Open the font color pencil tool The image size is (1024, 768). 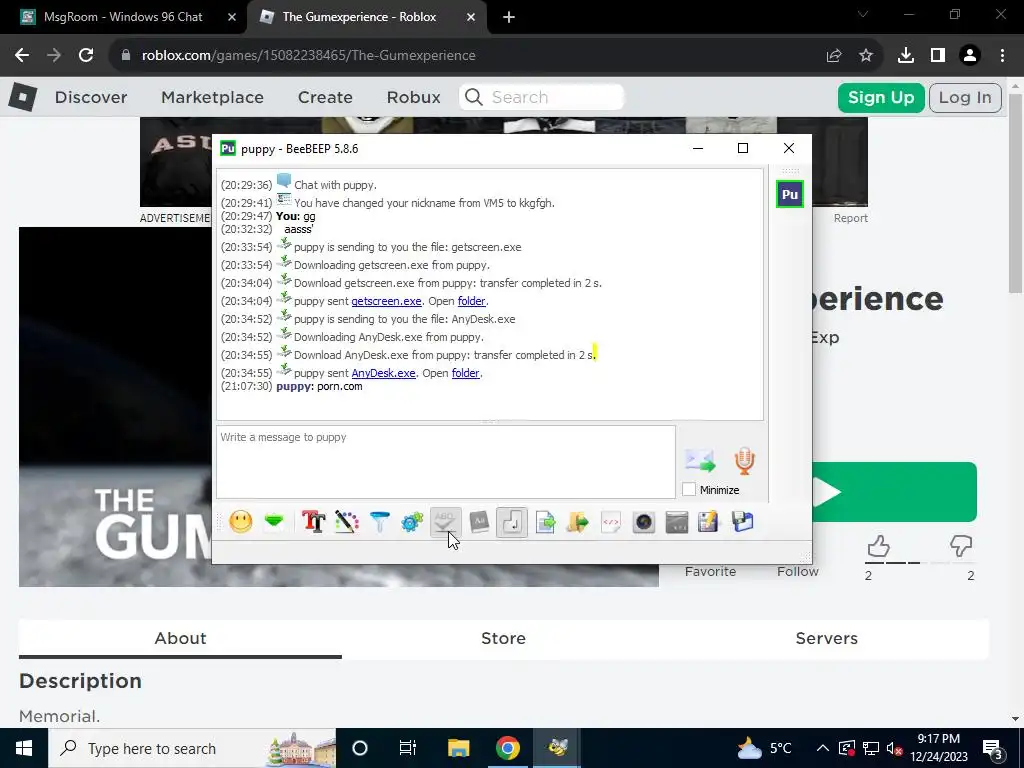347,522
